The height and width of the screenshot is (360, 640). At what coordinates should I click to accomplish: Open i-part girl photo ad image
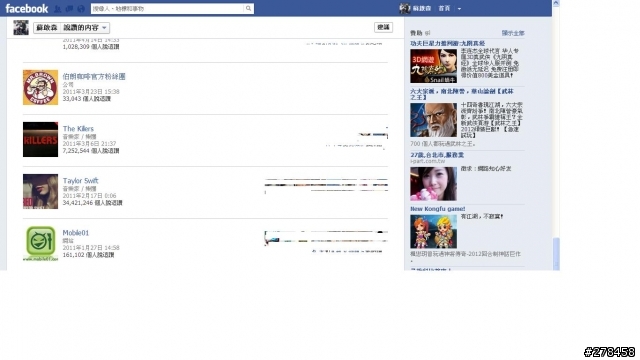[x=433, y=184]
